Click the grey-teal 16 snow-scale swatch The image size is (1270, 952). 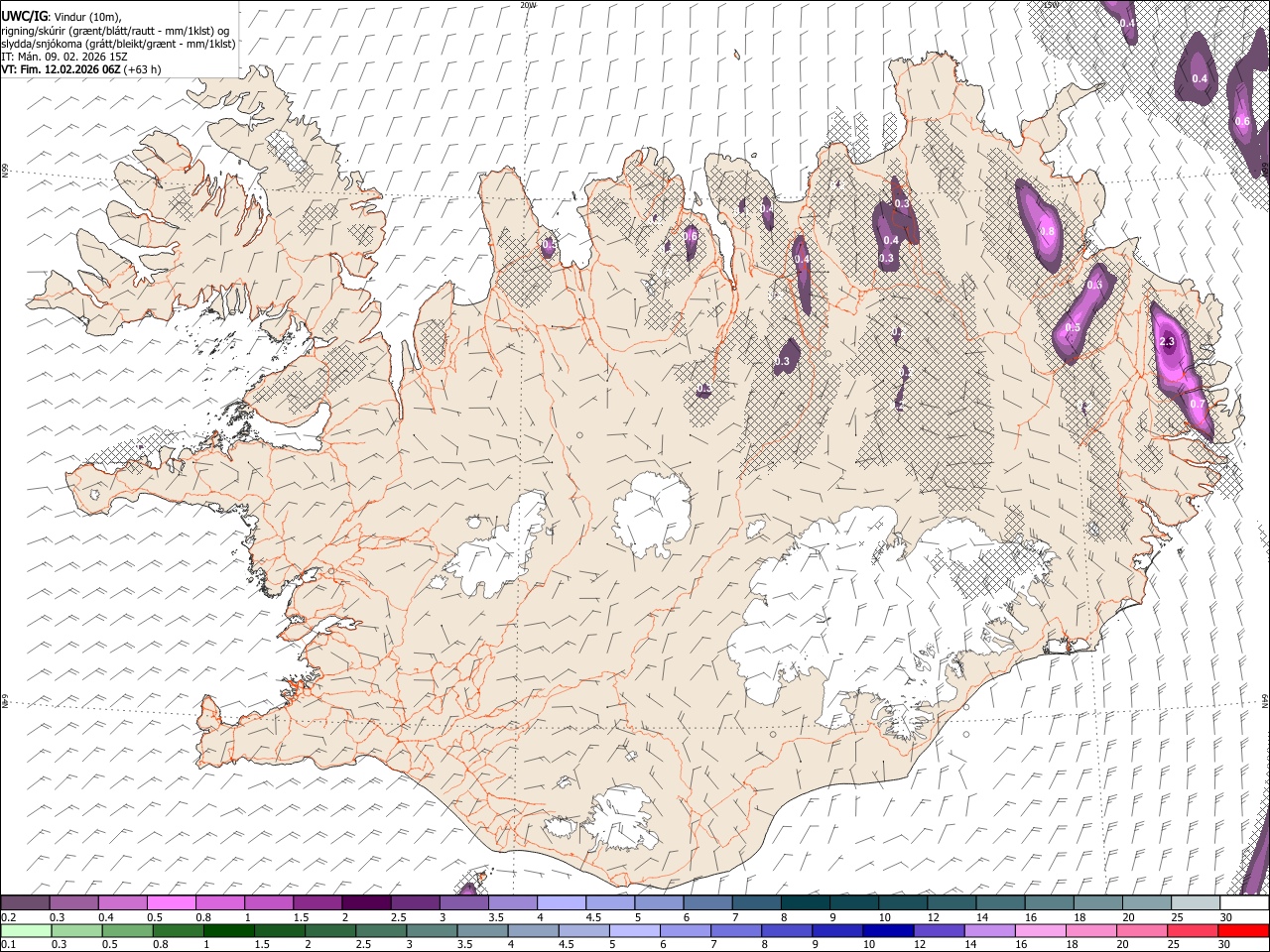coord(1050,902)
